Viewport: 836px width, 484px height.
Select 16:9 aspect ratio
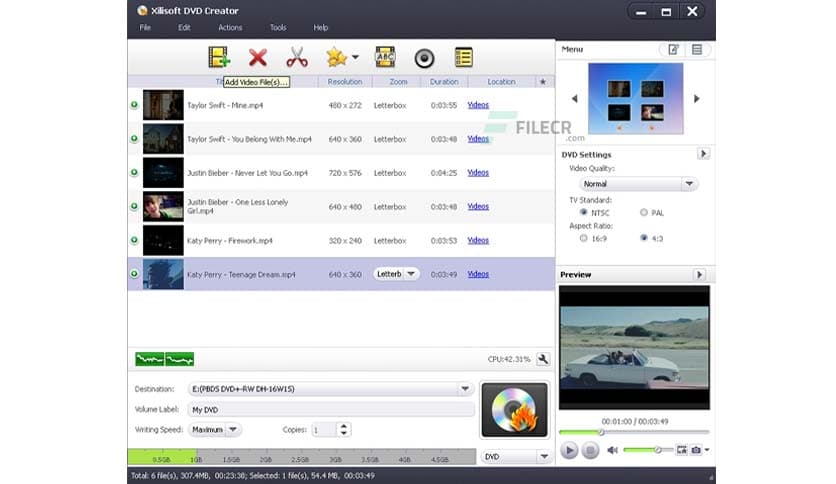click(x=584, y=238)
